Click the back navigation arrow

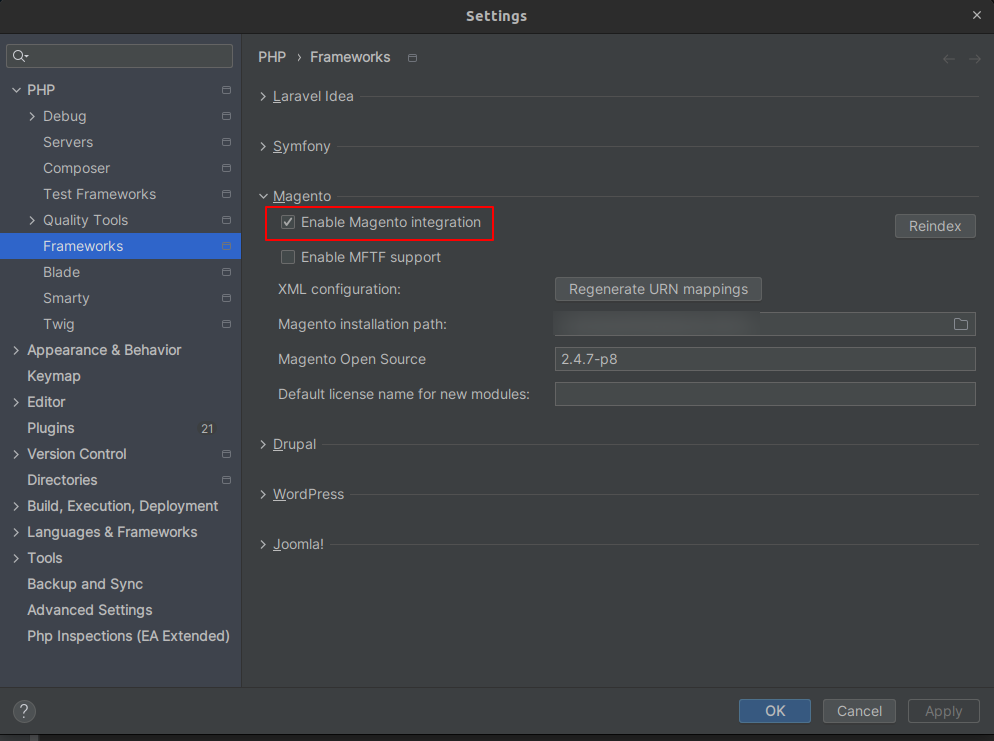pos(948,59)
